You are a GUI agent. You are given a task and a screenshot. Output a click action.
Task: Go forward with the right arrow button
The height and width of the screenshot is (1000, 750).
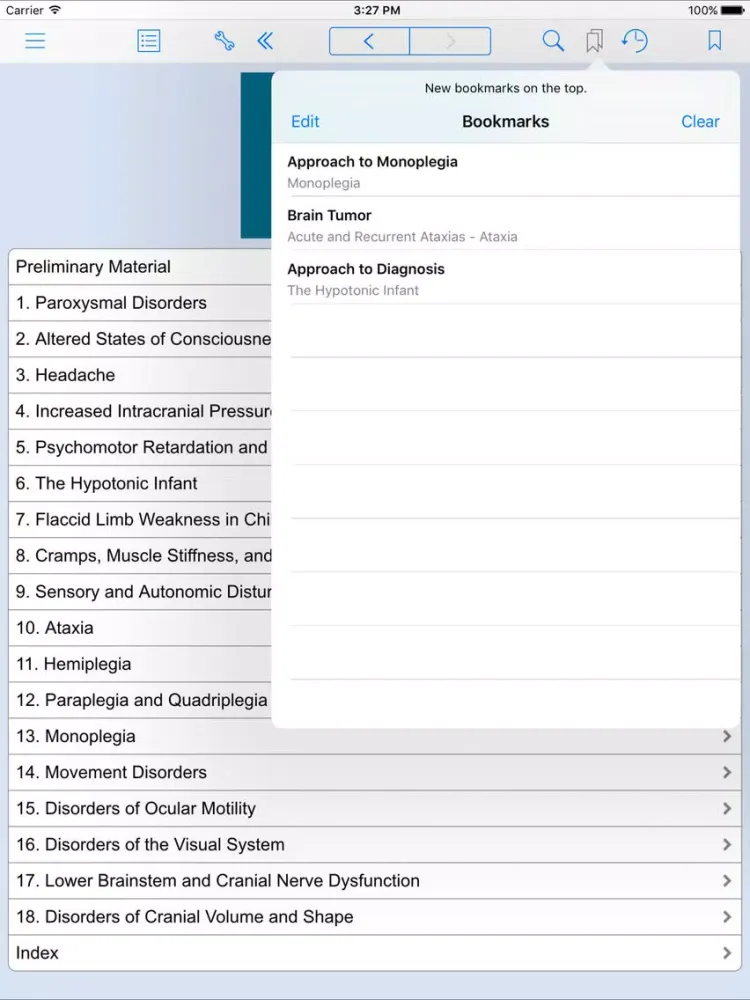tap(450, 41)
